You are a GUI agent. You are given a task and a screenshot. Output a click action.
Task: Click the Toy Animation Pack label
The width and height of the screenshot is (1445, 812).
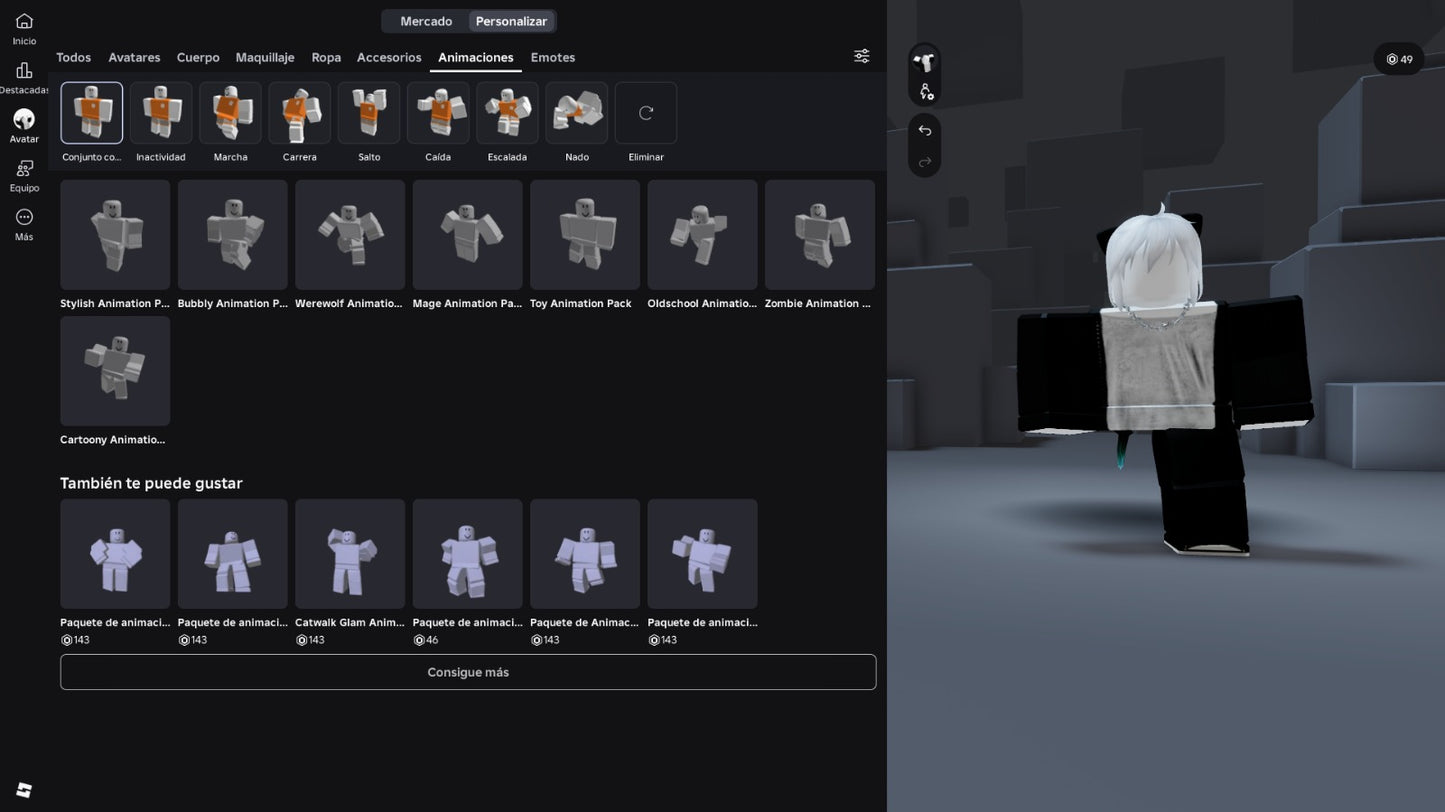pos(581,304)
